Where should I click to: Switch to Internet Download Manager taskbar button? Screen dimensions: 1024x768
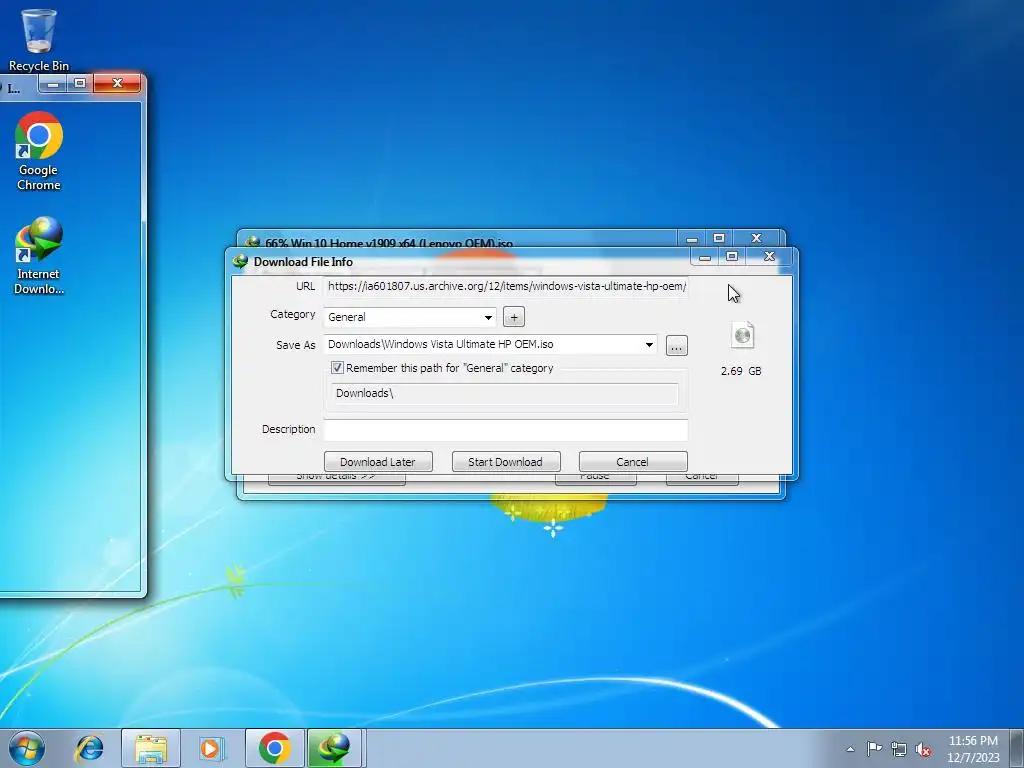tap(334, 748)
